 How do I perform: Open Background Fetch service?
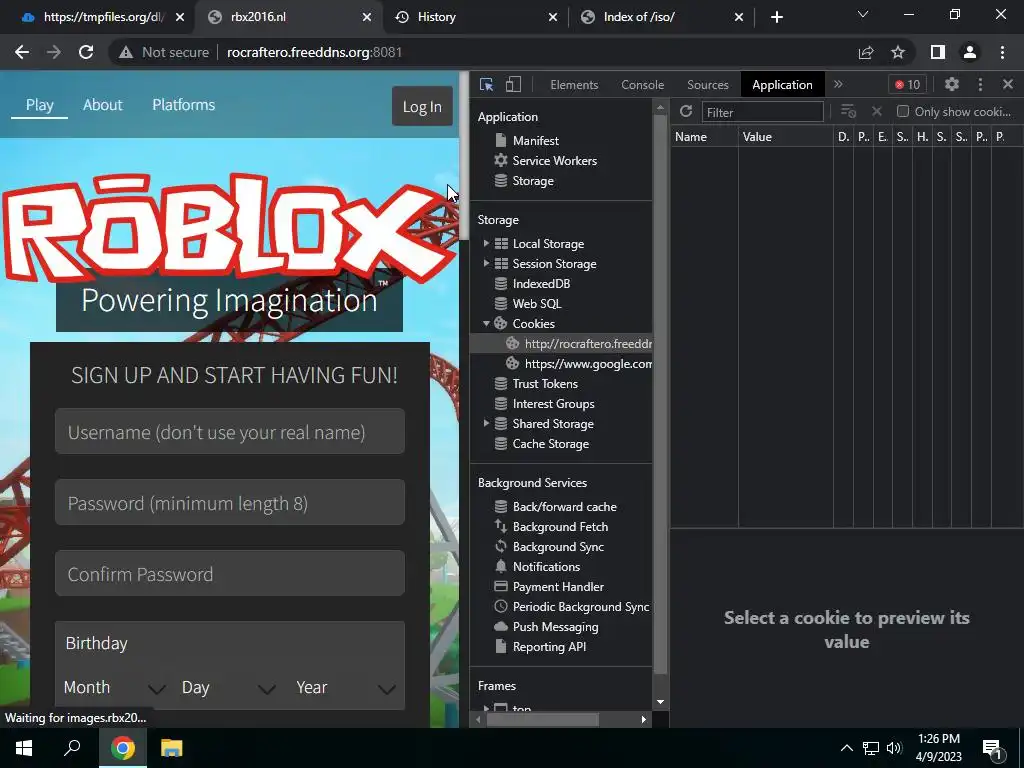tap(560, 526)
